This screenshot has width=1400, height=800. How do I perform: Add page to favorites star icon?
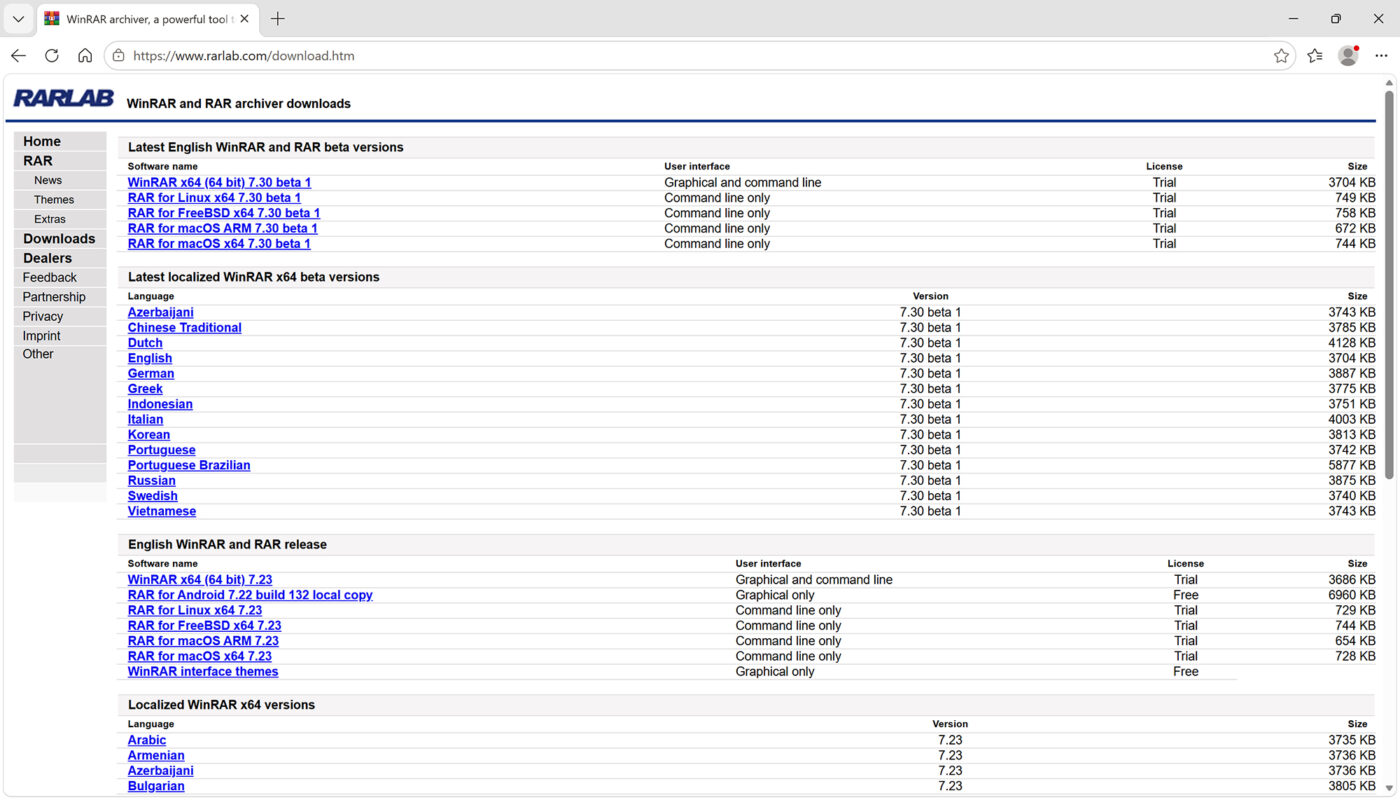[x=1281, y=56]
